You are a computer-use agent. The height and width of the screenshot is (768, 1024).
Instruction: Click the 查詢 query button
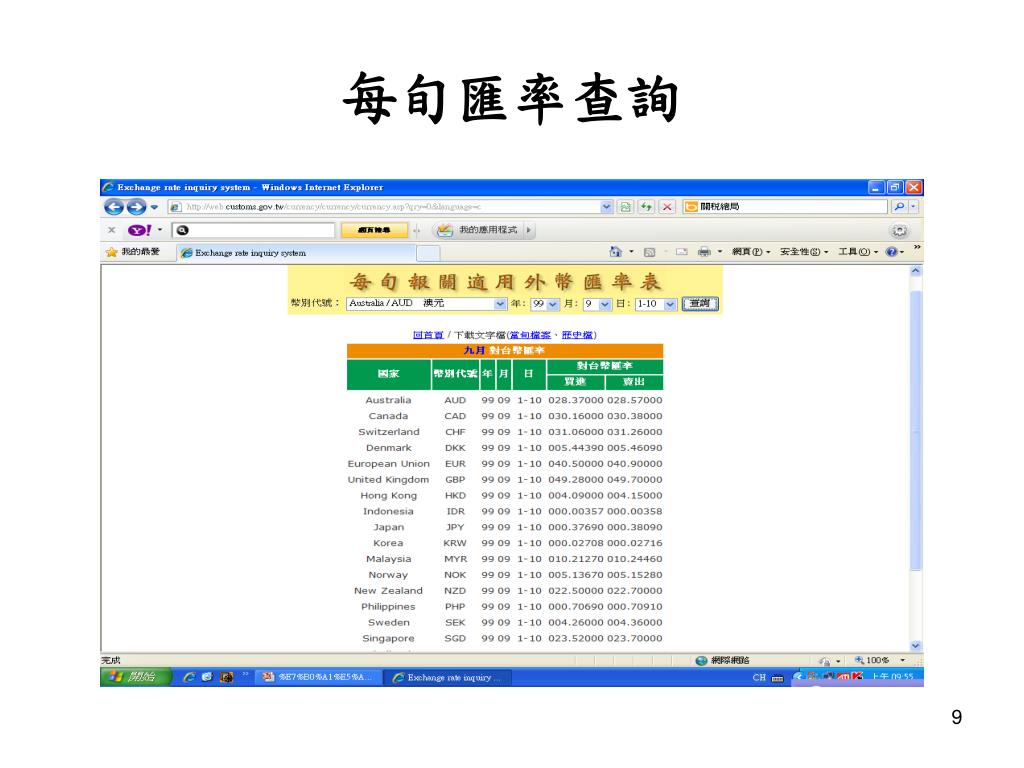coord(700,304)
